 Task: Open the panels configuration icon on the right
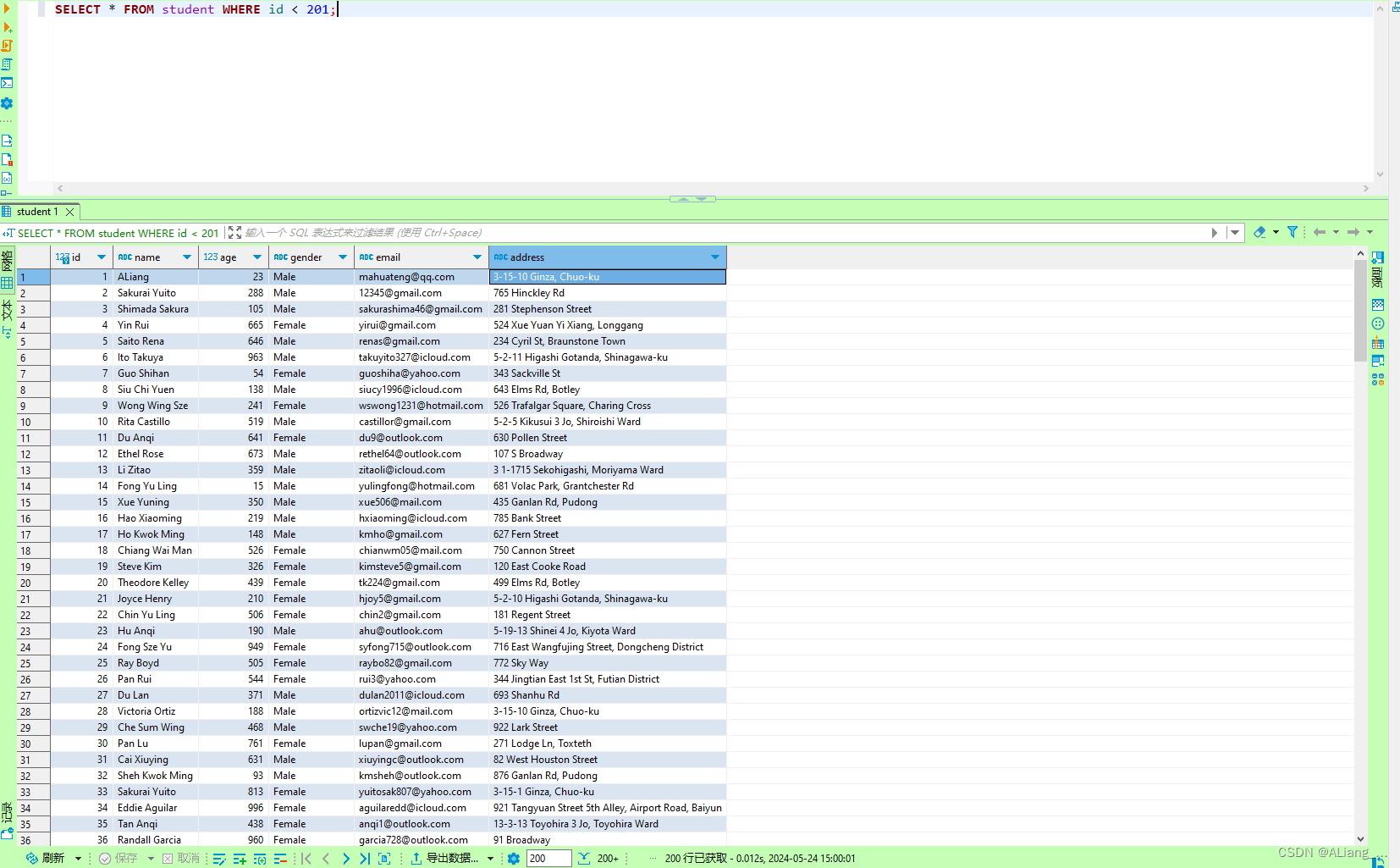[x=1378, y=257]
